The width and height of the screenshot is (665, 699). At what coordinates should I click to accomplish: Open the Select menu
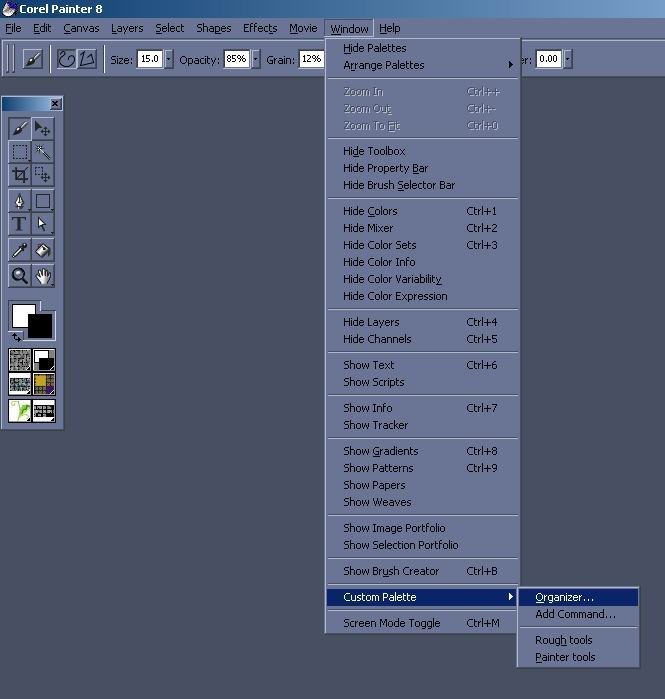point(169,29)
